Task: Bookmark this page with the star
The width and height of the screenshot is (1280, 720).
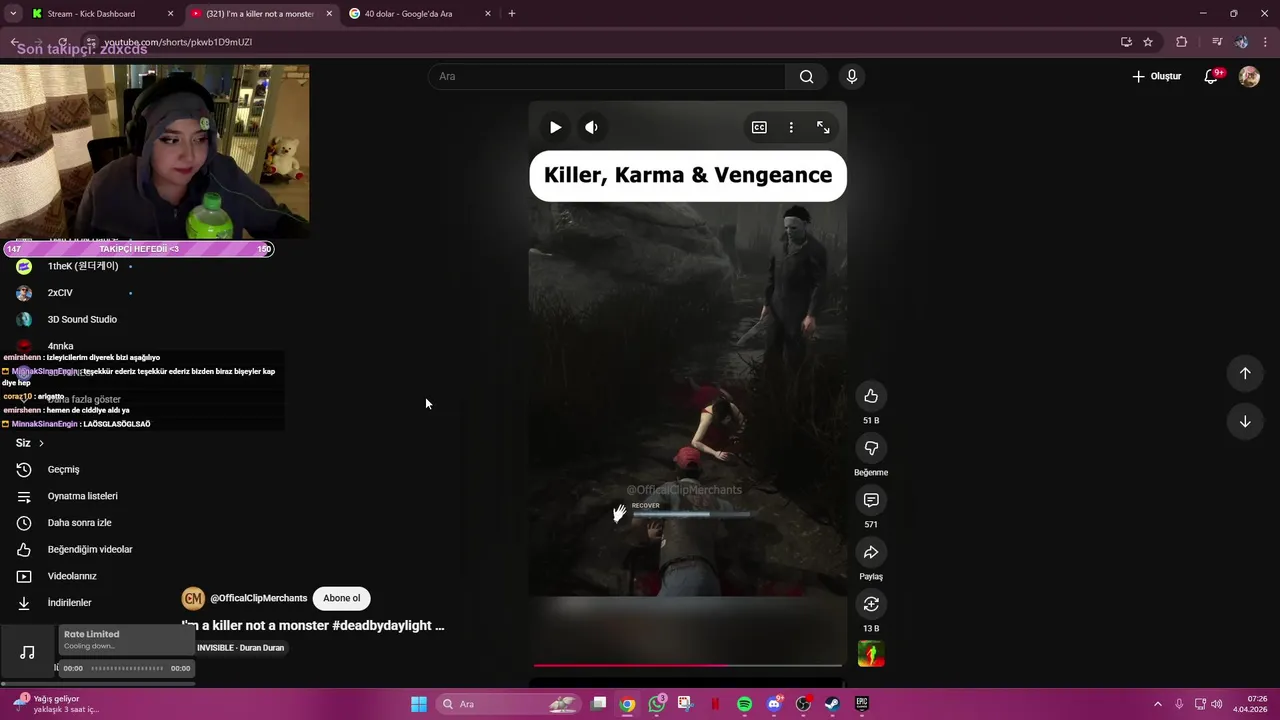Action: coord(1148,42)
